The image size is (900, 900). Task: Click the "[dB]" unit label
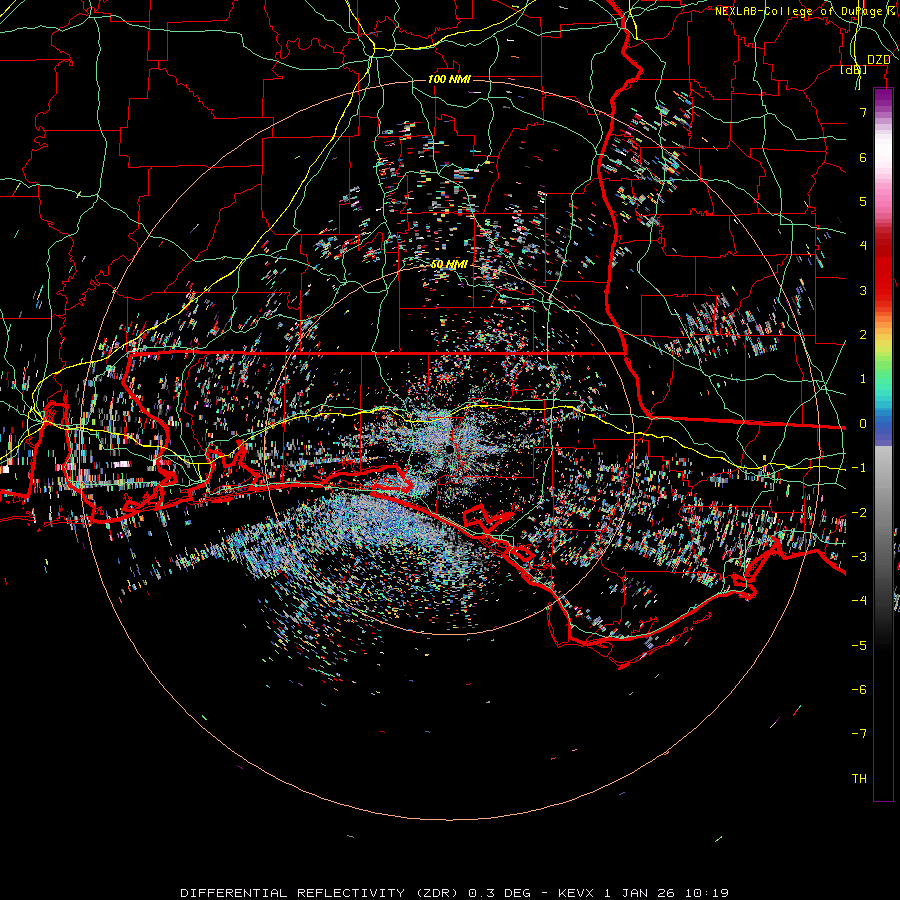(x=854, y=69)
